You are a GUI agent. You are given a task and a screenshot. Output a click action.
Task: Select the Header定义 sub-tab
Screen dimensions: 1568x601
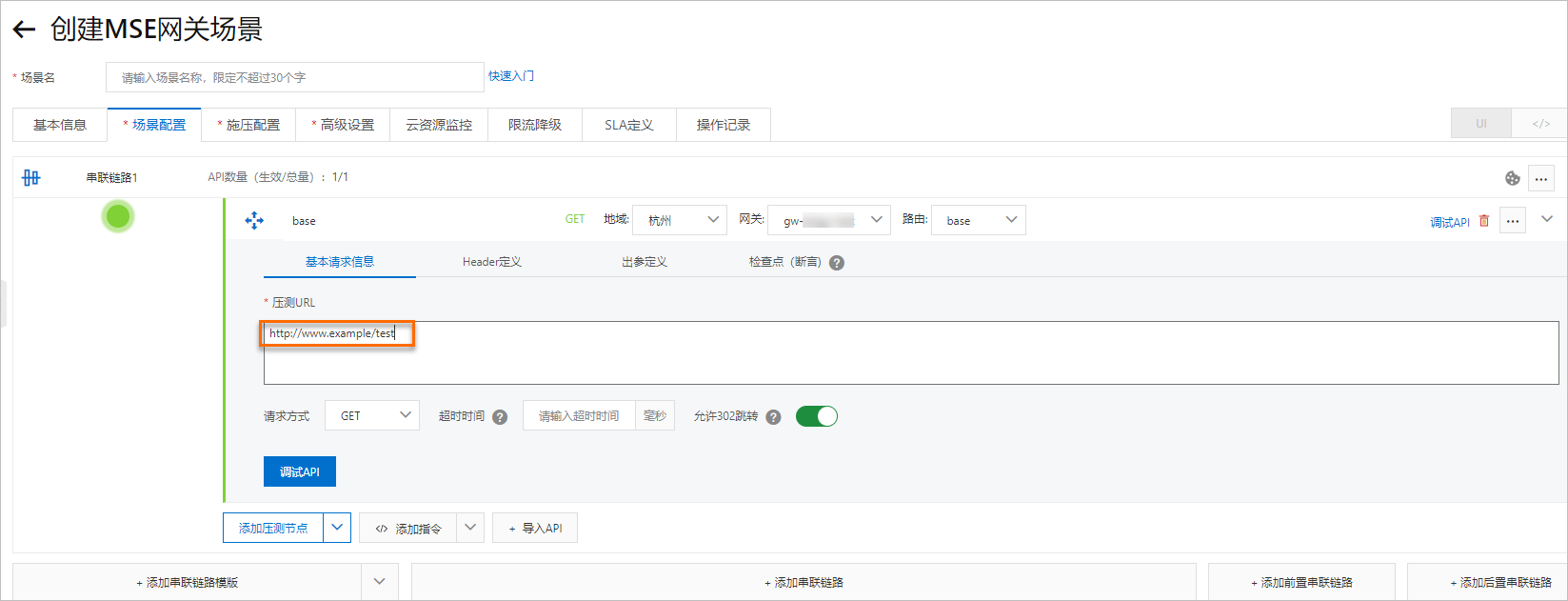pos(492,262)
